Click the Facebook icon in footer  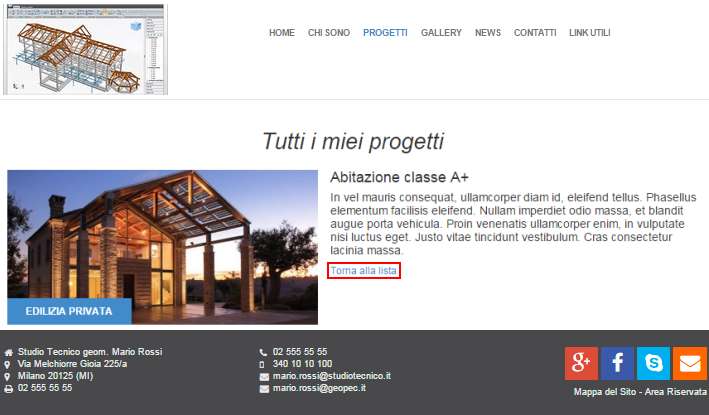[617, 362]
